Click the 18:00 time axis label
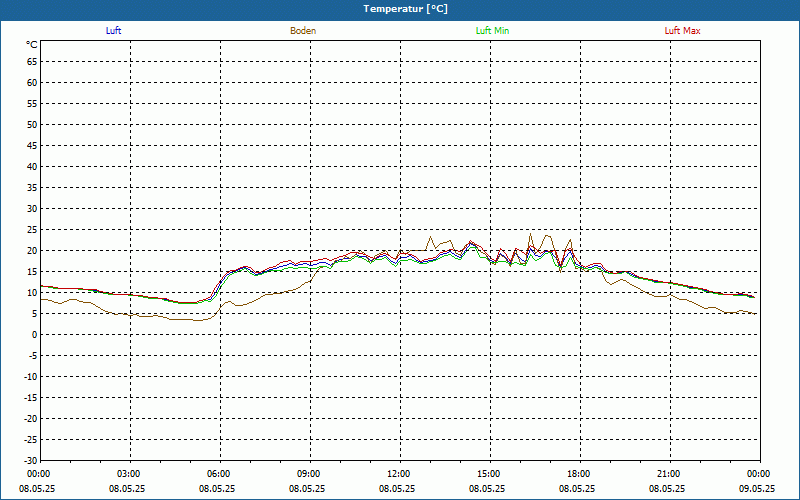800x500 pixels. (x=580, y=474)
